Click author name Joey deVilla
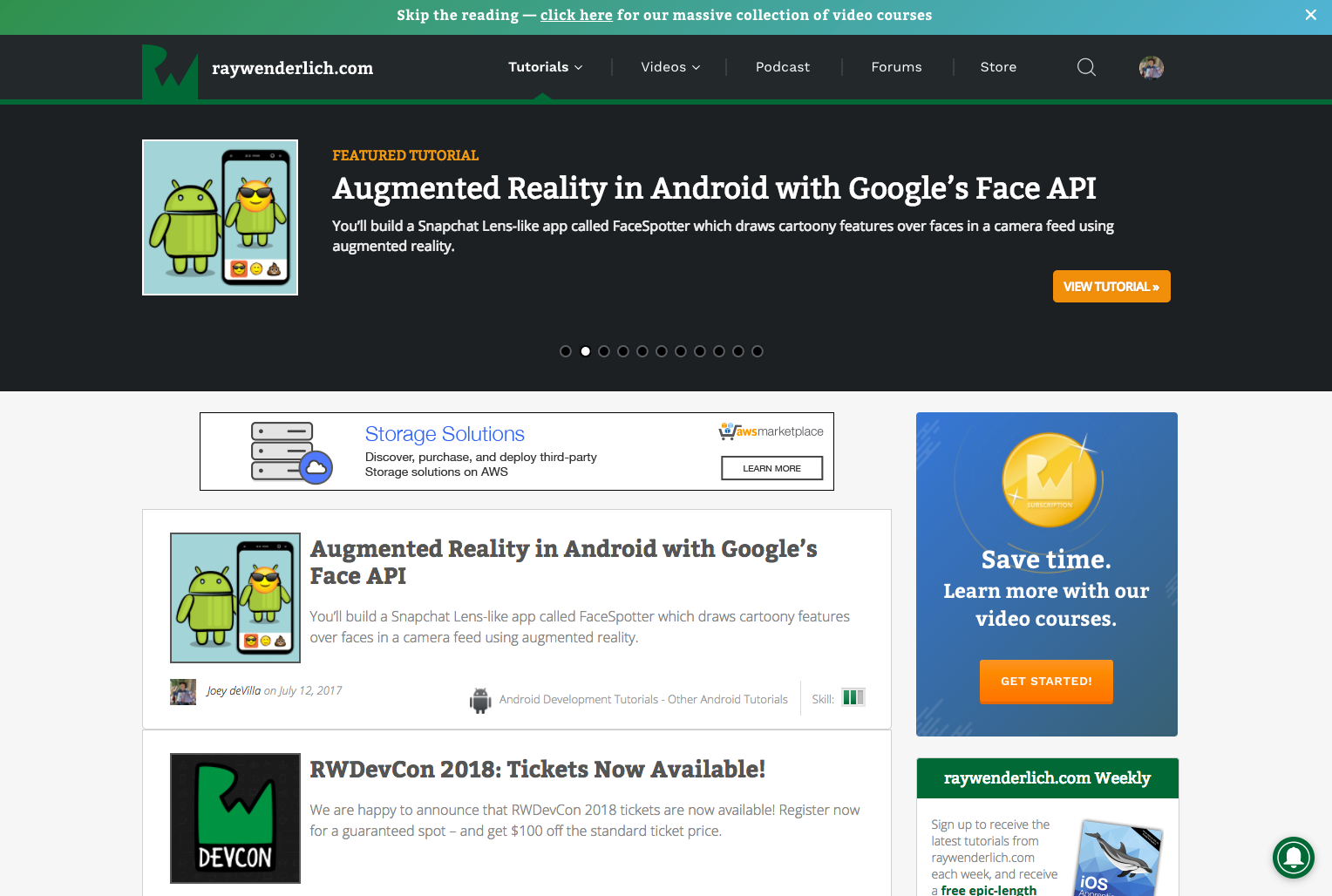This screenshot has height=896, width=1332. click(234, 691)
